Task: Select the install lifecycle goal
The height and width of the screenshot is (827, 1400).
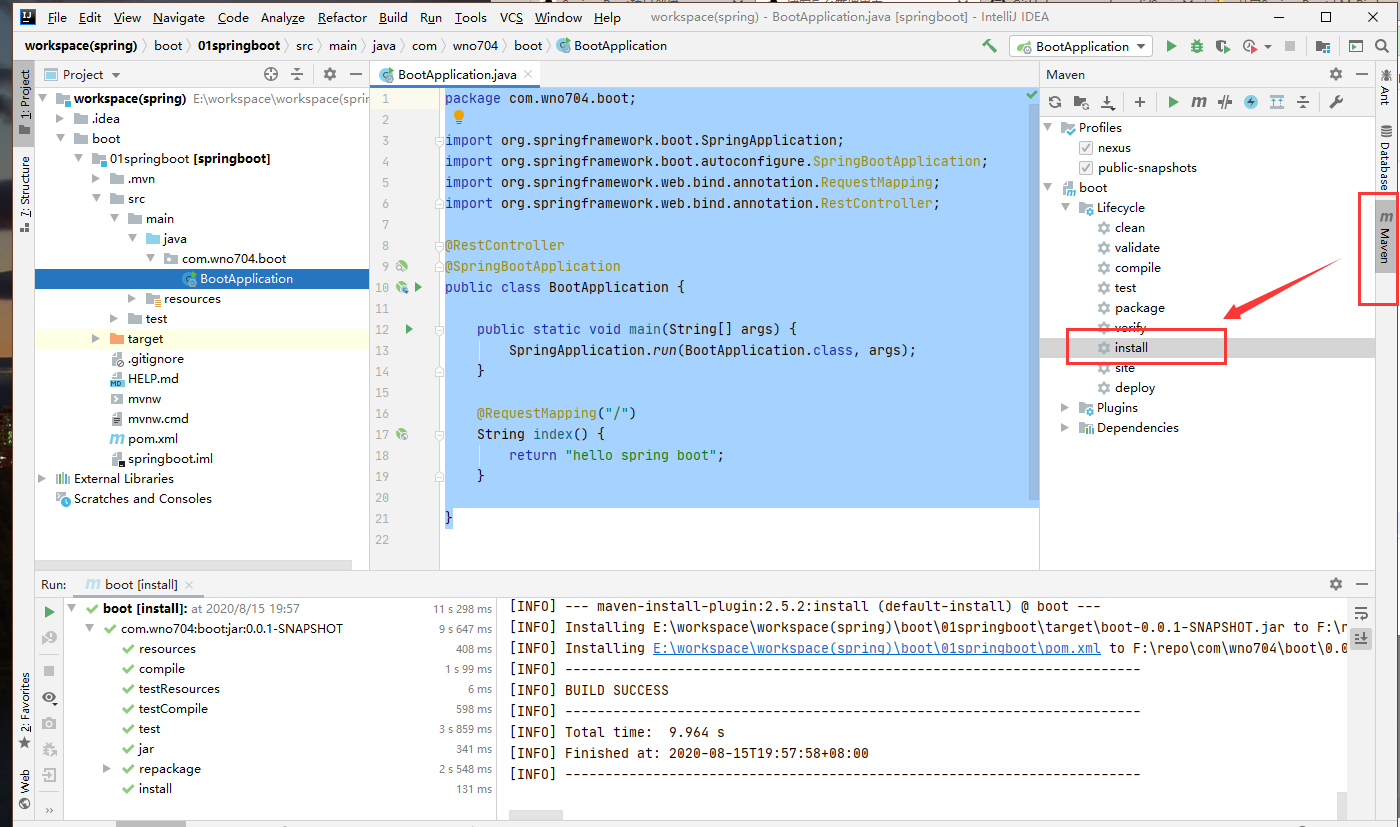Action: pyautogui.click(x=1131, y=348)
